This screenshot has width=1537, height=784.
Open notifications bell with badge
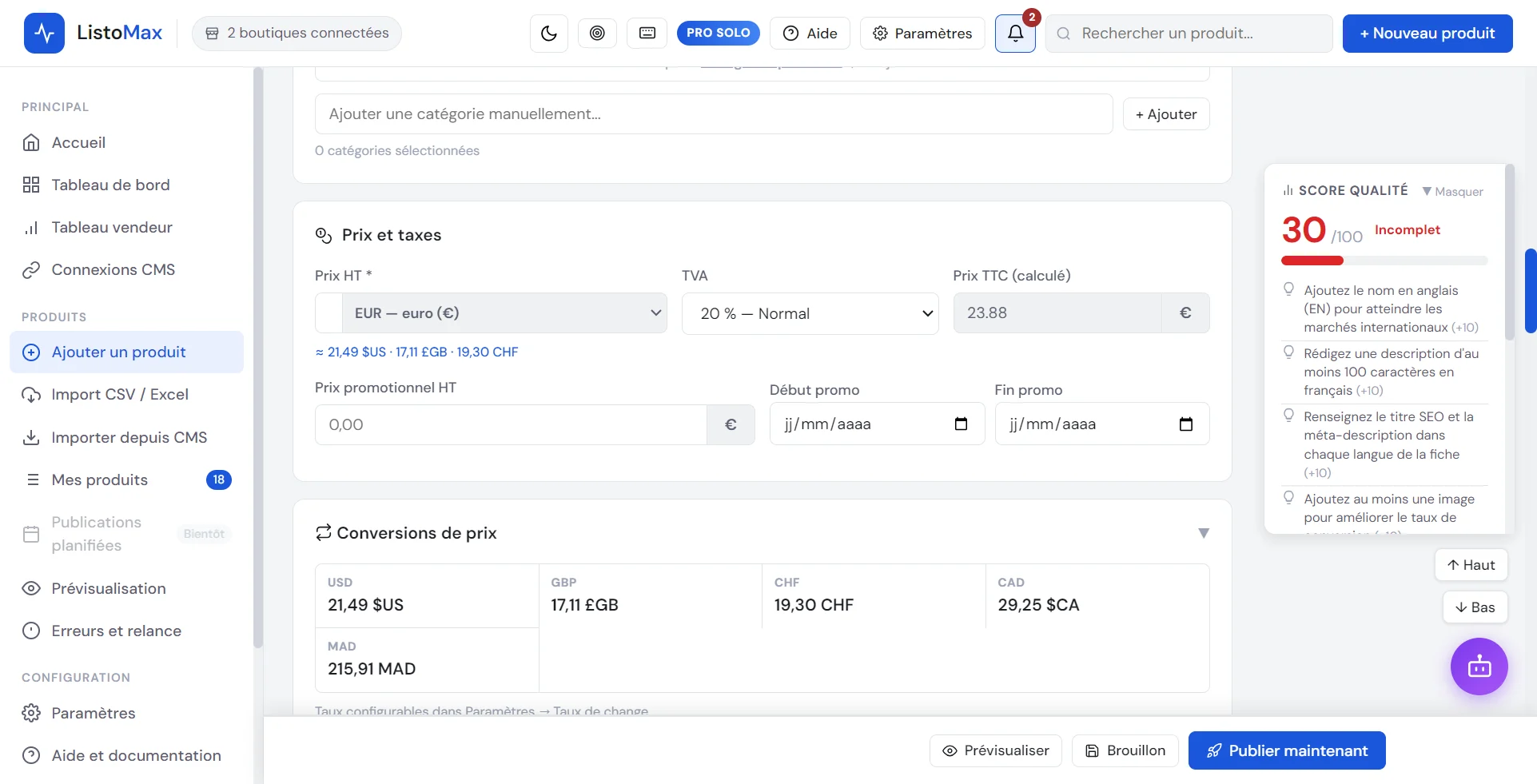click(x=1015, y=34)
